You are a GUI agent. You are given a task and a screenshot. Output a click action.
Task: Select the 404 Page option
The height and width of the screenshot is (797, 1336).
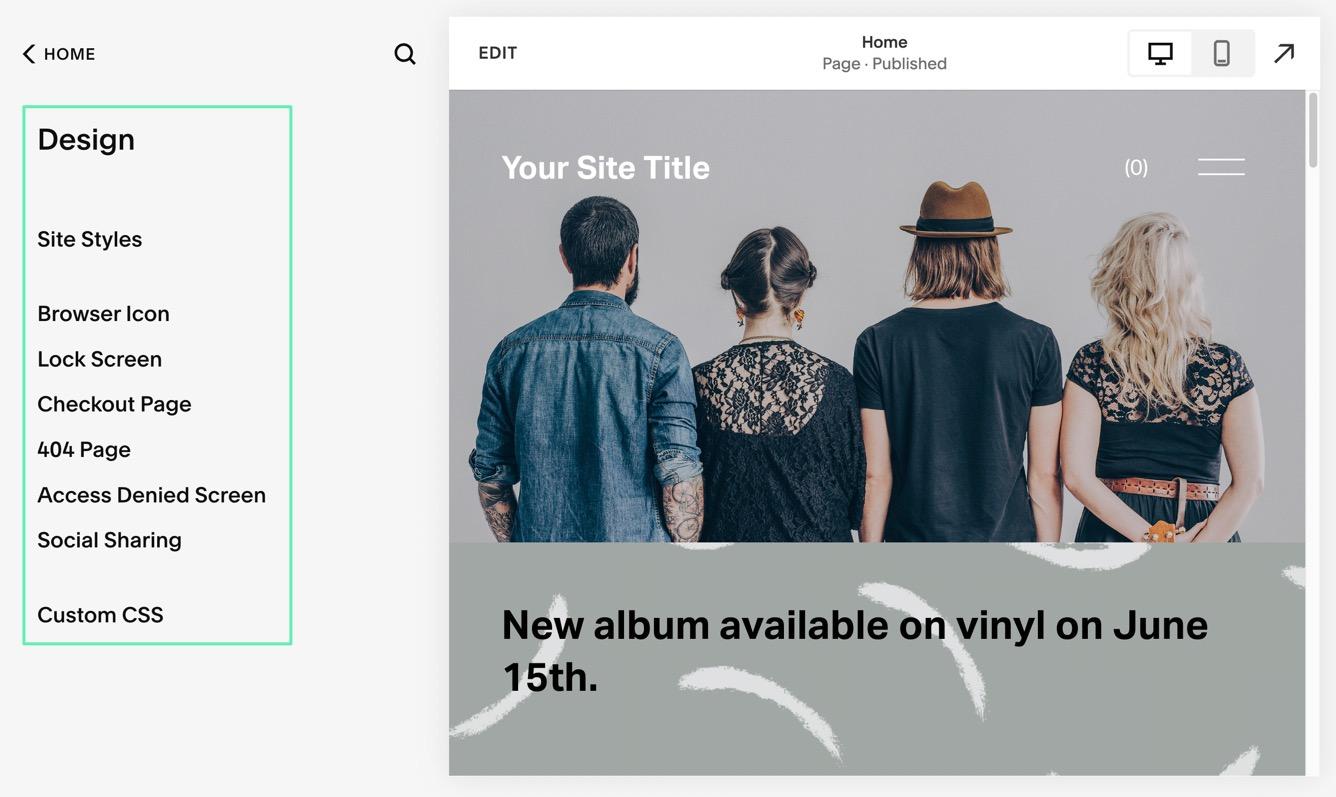(x=84, y=450)
